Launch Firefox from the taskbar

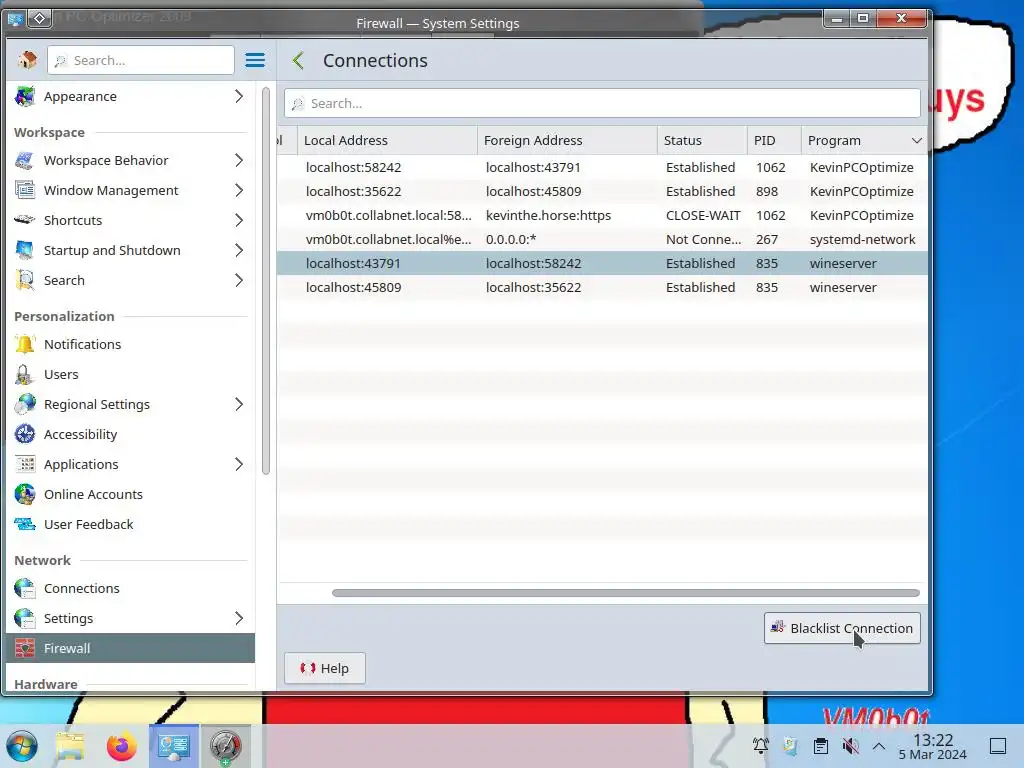121,746
